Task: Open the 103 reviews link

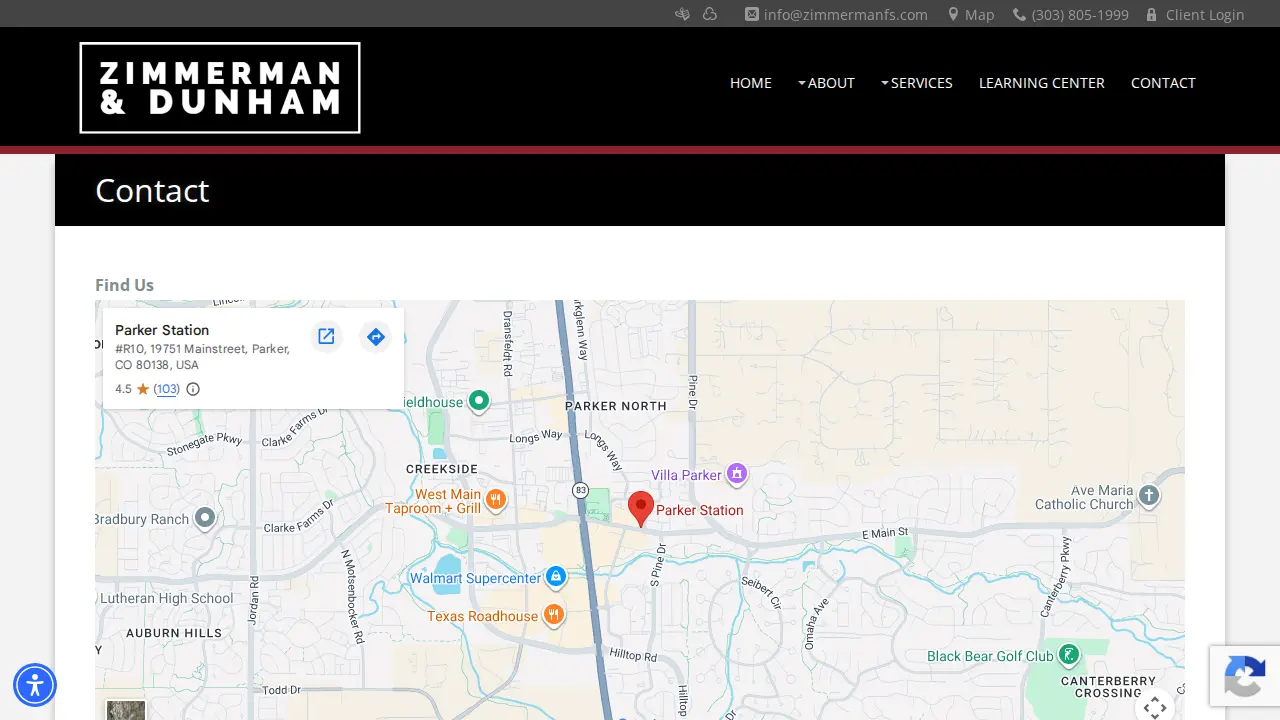Action: click(x=167, y=389)
